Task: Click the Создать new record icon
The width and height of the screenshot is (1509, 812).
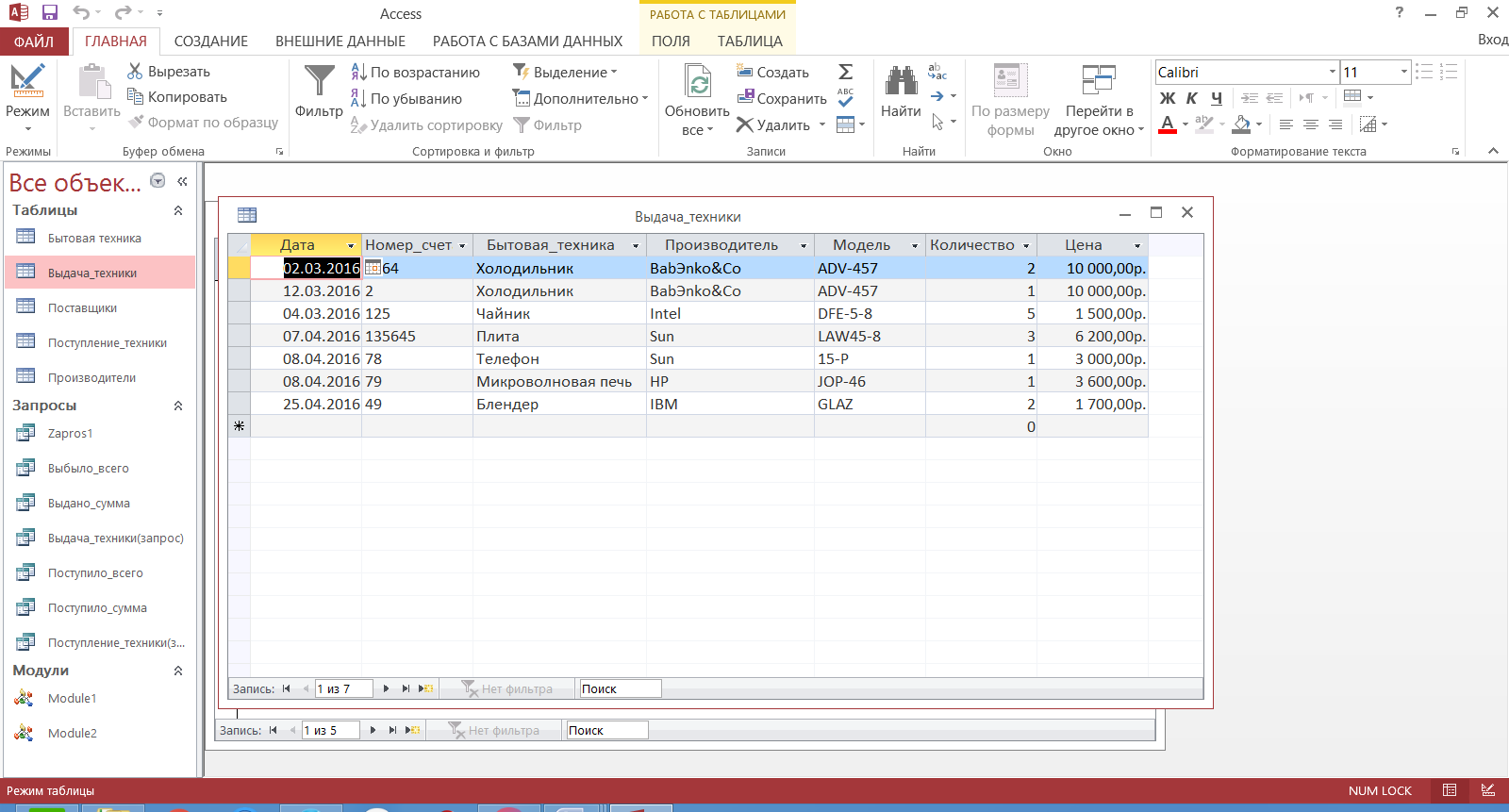Action: [x=745, y=72]
